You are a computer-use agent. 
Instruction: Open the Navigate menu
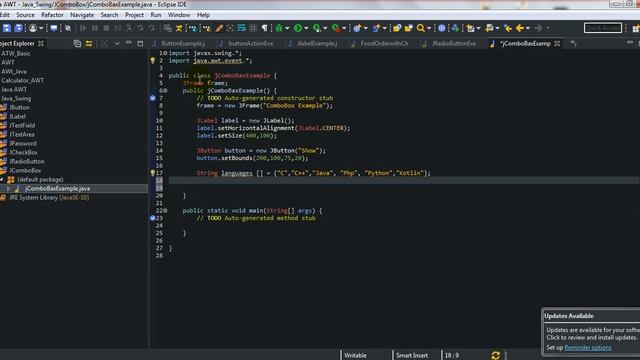82,15
